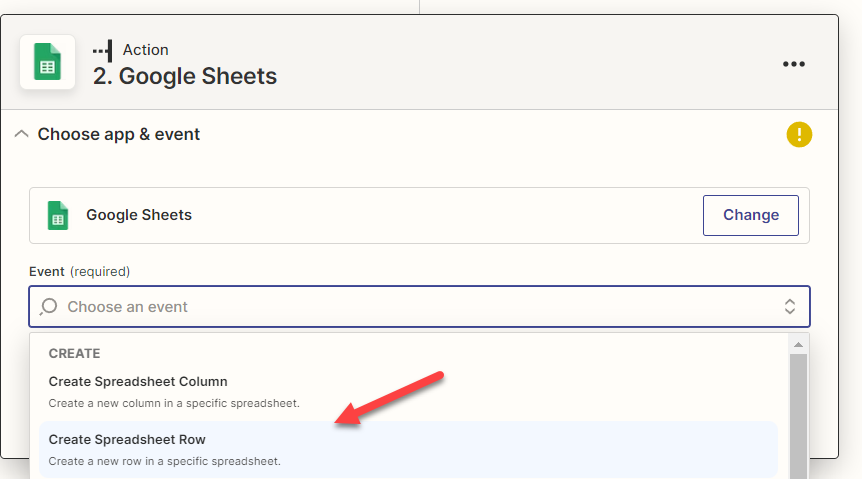Click the Choose app & event heading
The width and height of the screenshot is (862, 479).
pos(119,134)
